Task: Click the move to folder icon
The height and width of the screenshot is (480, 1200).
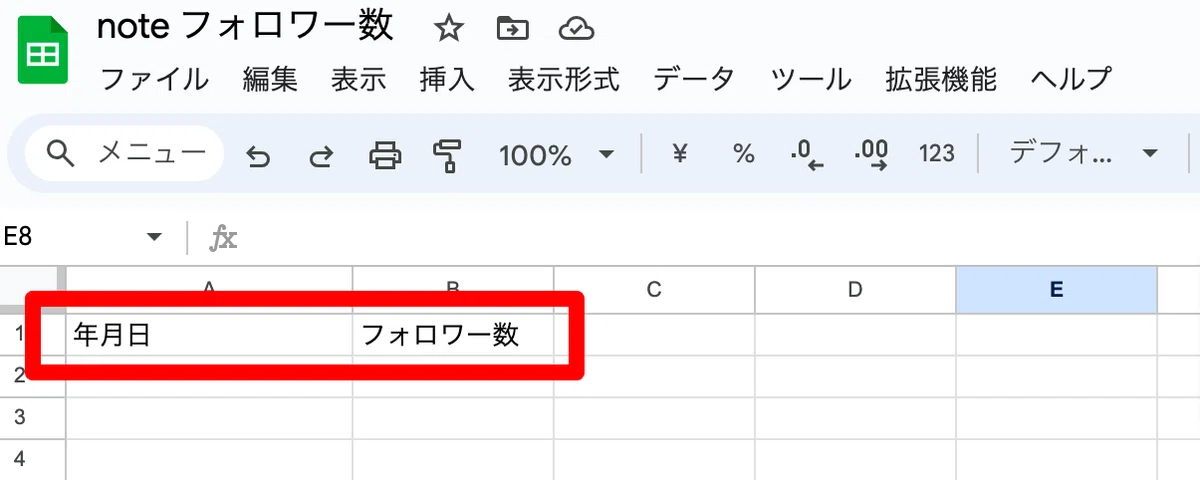Action: 513,29
